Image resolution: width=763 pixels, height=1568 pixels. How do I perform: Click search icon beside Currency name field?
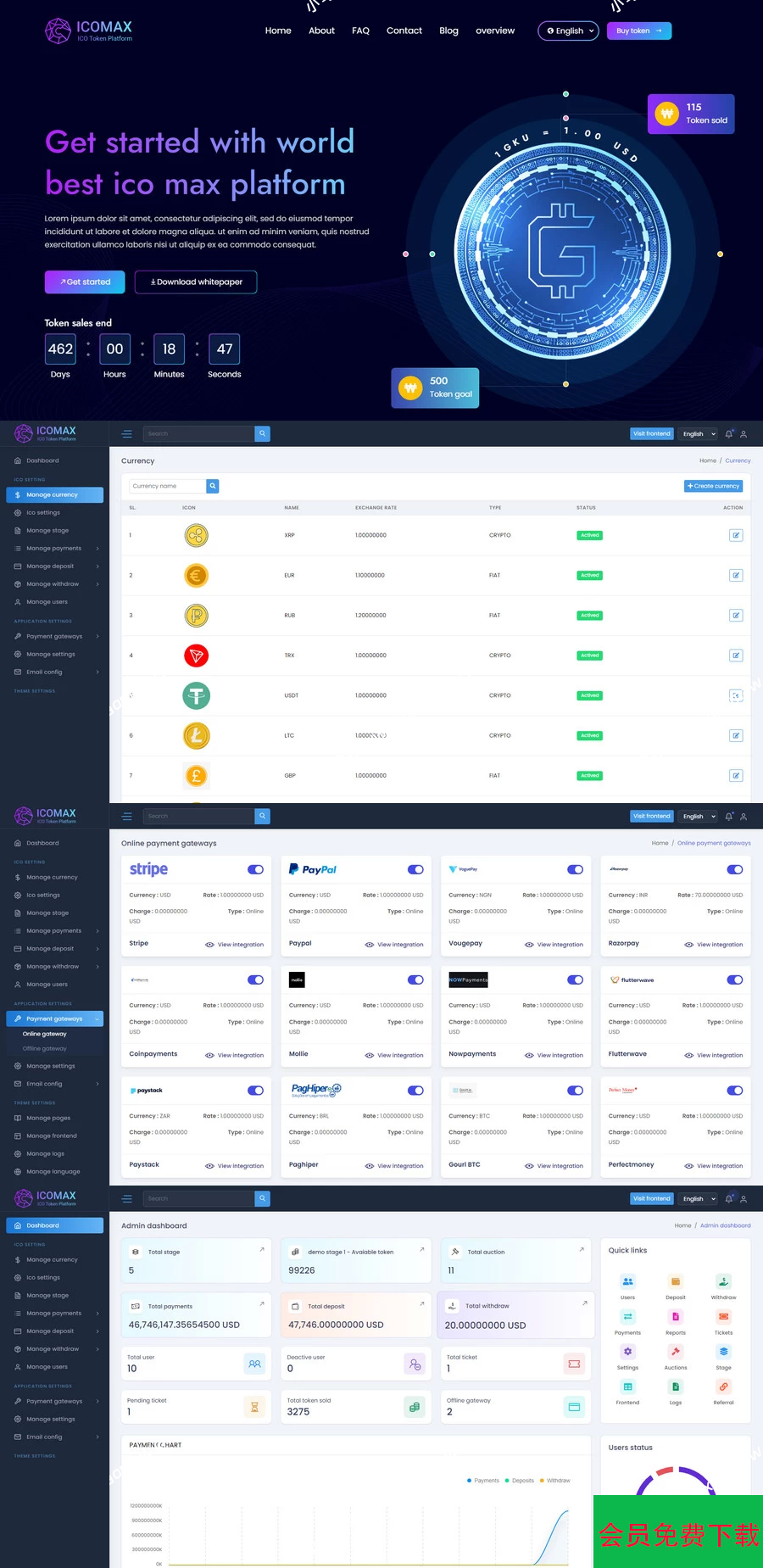(213, 486)
